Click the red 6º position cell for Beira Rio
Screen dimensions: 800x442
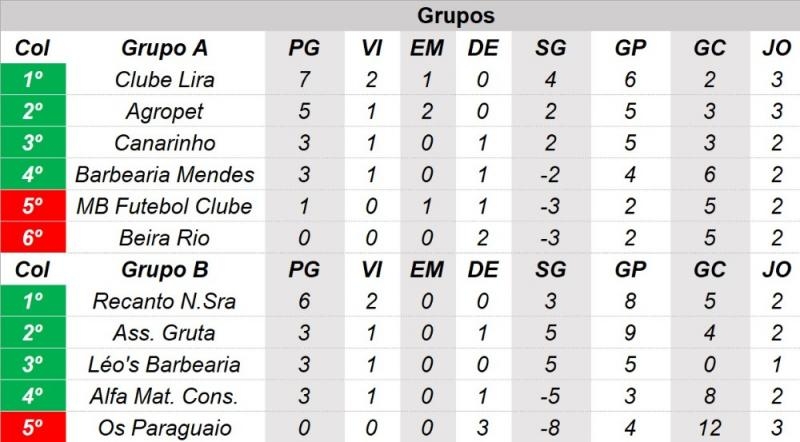pos(33,237)
